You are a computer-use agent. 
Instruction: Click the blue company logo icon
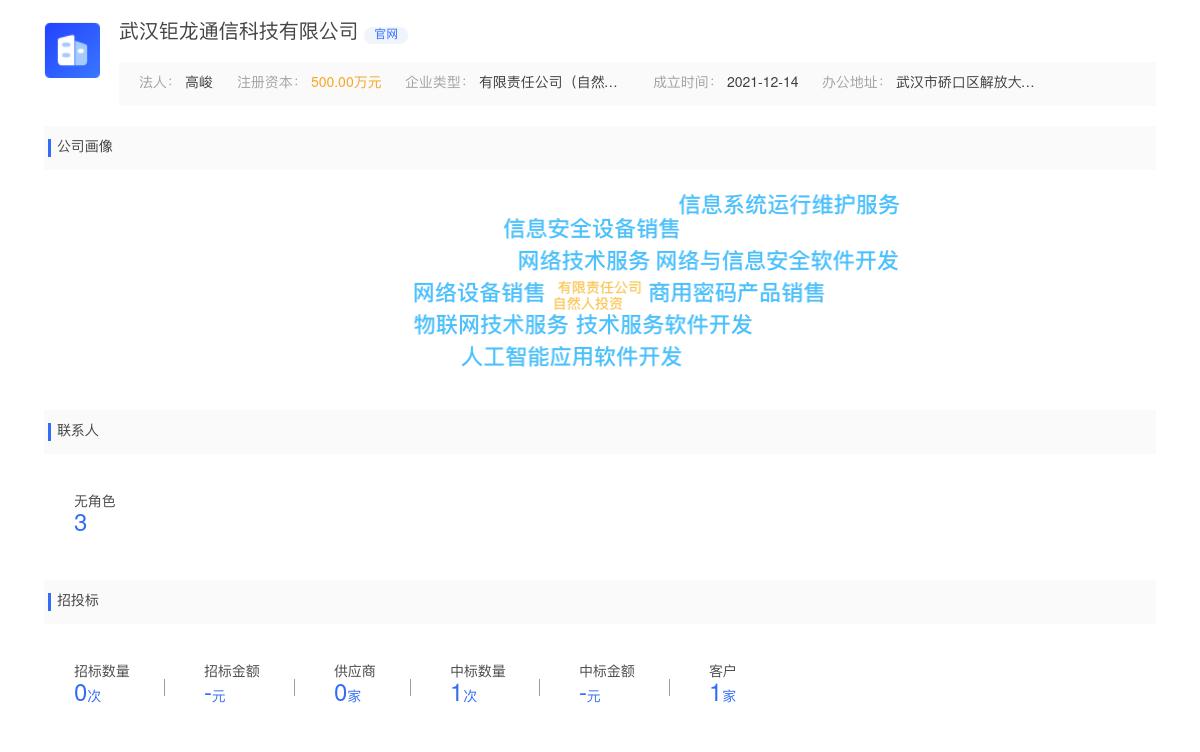[72, 50]
